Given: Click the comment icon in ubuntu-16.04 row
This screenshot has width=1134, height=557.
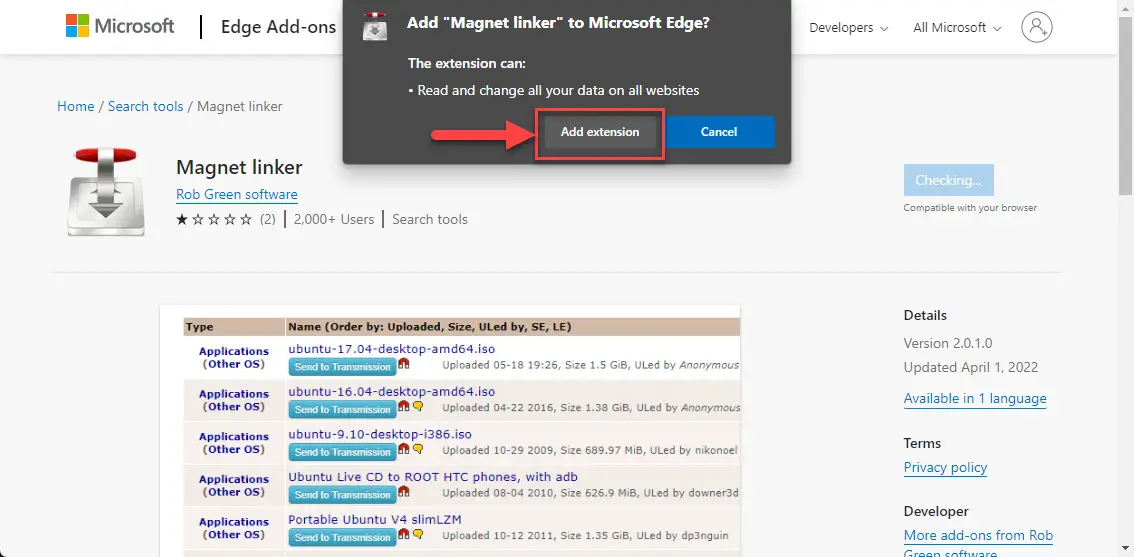Looking at the screenshot, I should point(417,407).
